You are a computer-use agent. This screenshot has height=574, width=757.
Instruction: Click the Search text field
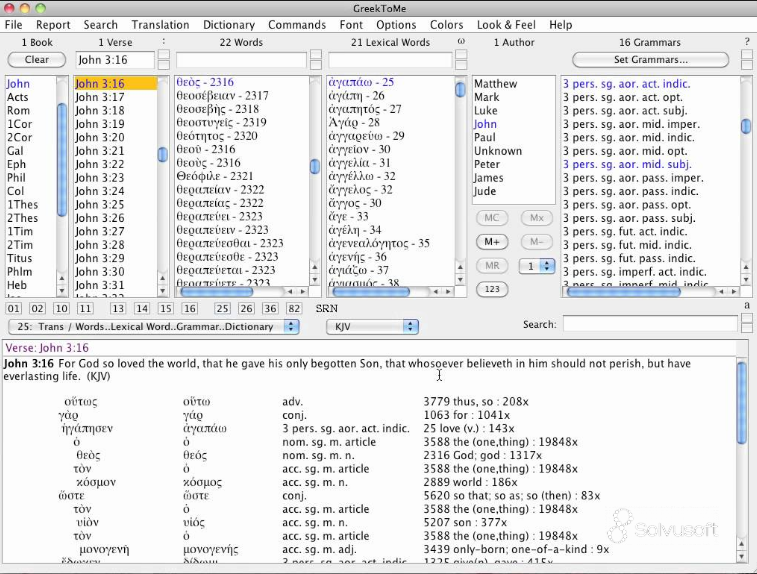click(650, 324)
